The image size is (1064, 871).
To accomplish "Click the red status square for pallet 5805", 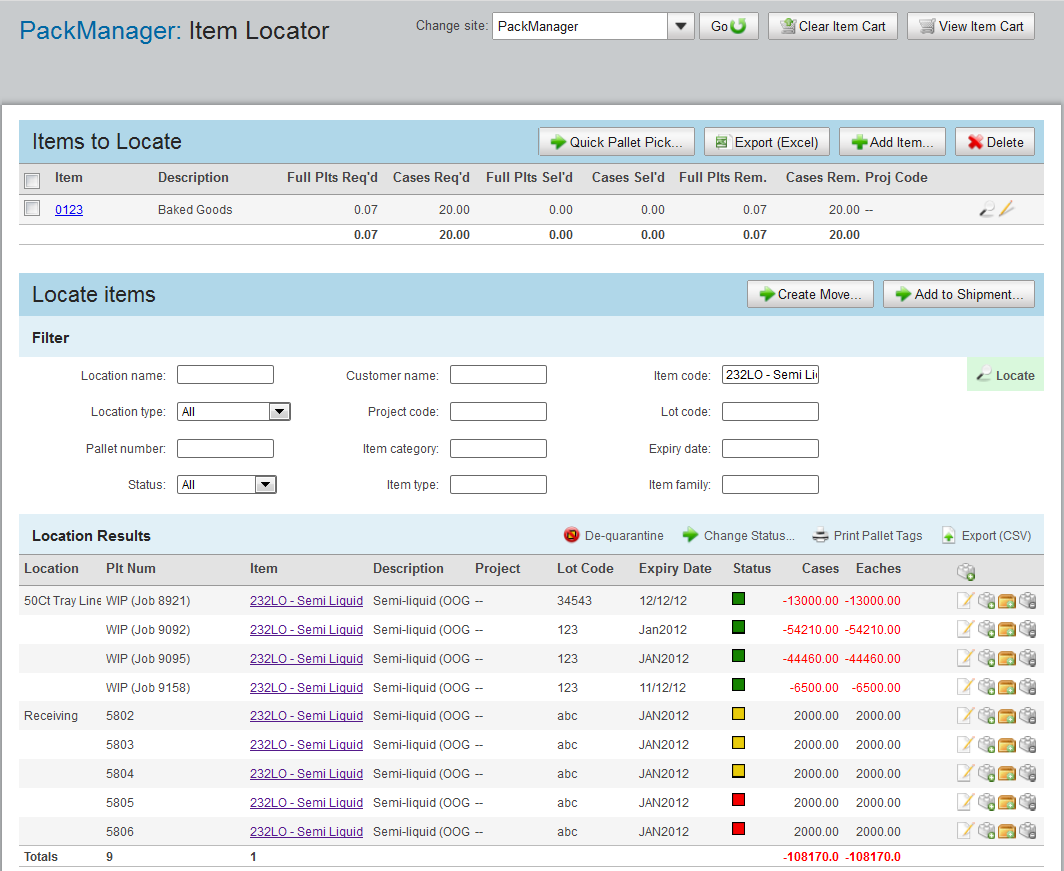I will click(739, 802).
